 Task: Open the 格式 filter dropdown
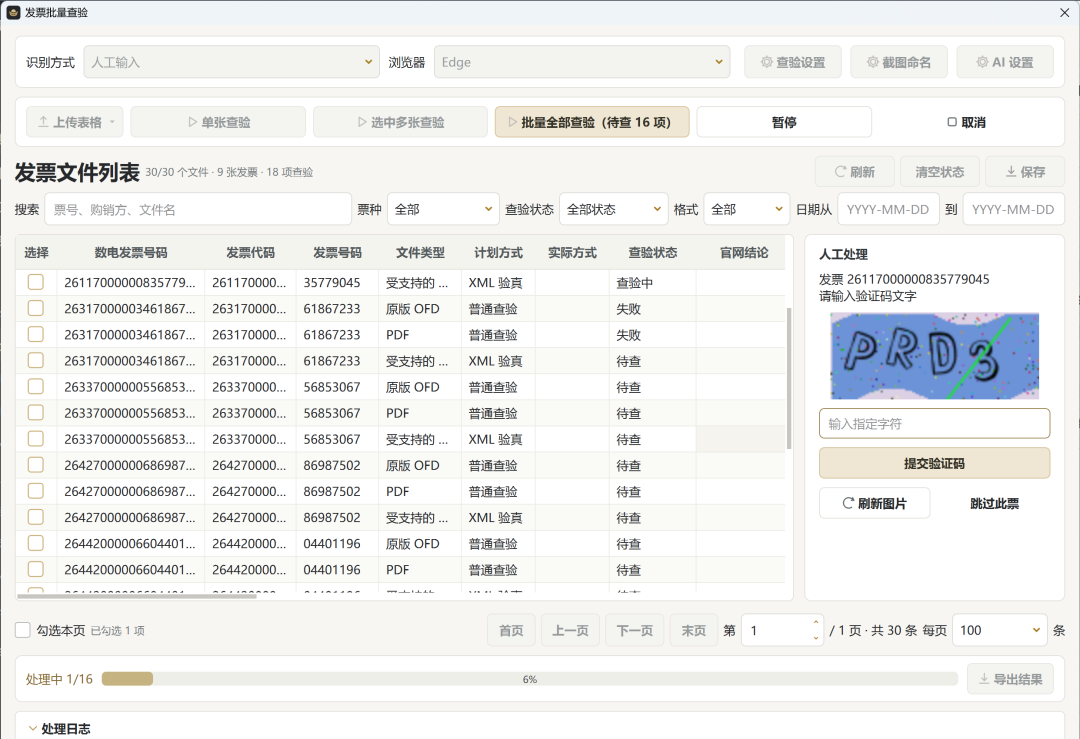(747, 209)
